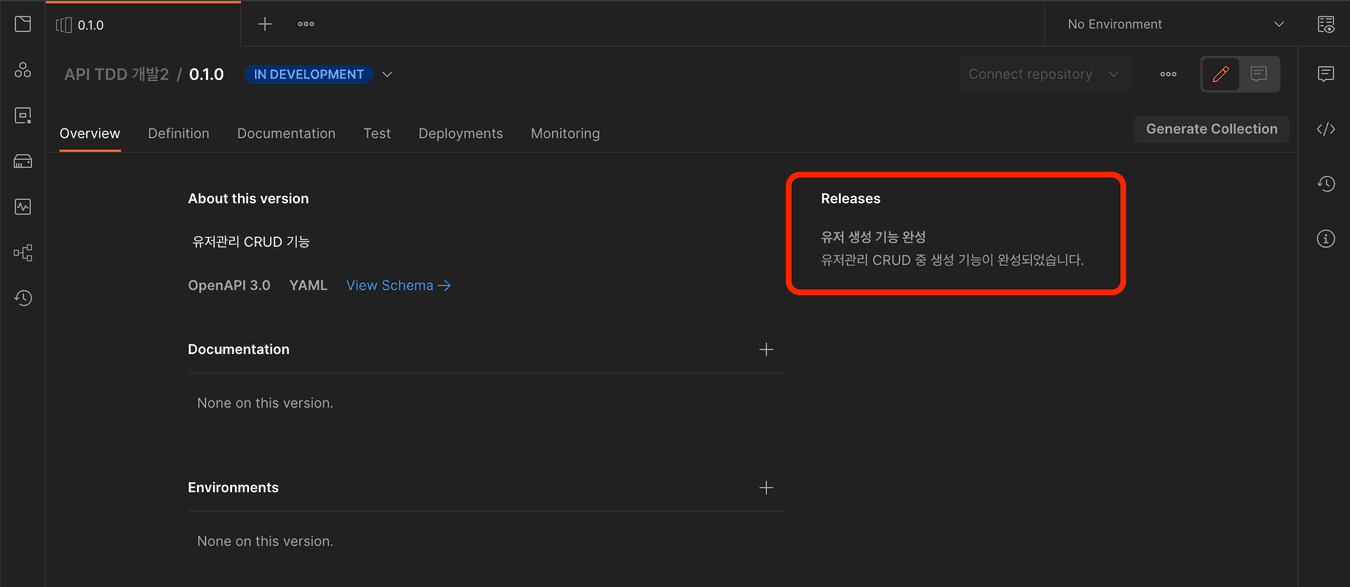Open Flows icon in left sidebar
The height and width of the screenshot is (587, 1350).
coord(23,253)
